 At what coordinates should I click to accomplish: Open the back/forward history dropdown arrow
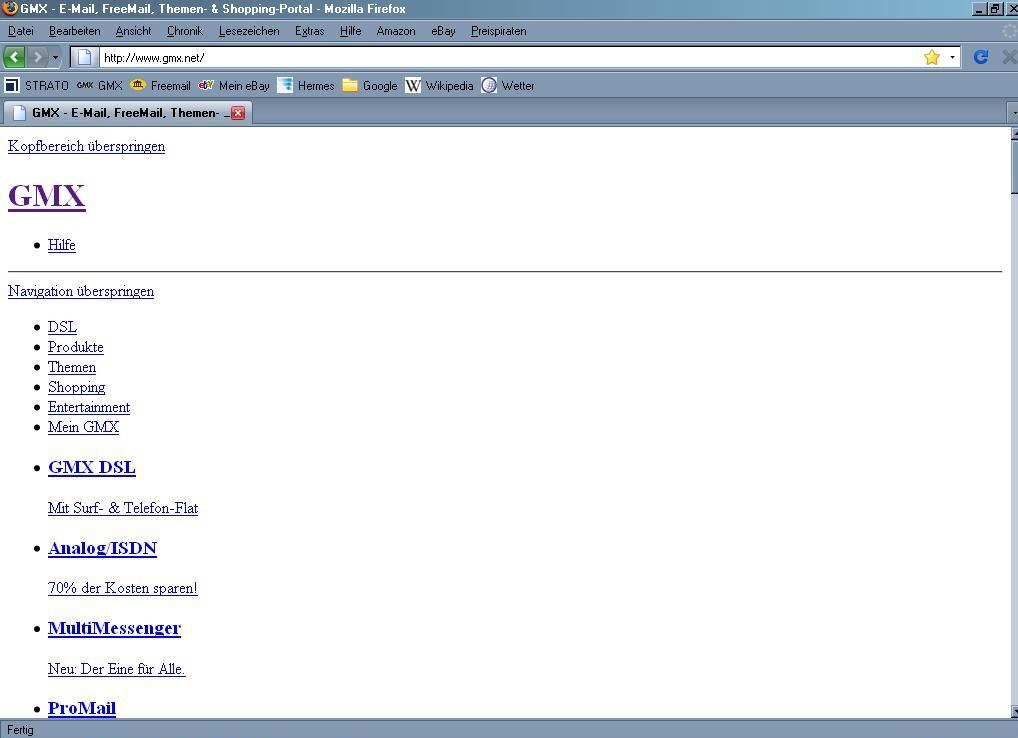55,57
